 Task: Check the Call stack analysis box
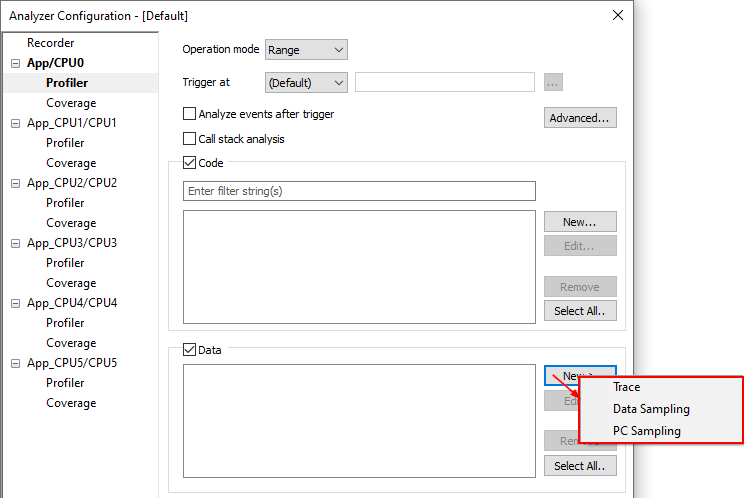pos(190,139)
